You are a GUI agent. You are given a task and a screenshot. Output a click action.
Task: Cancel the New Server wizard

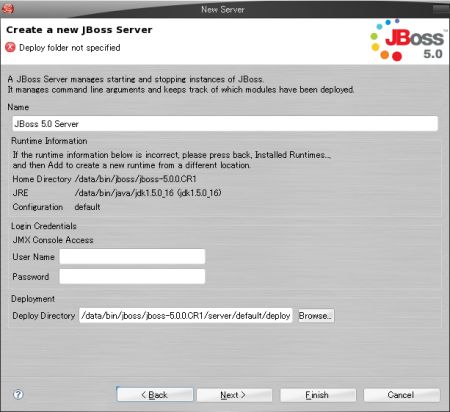[402, 395]
